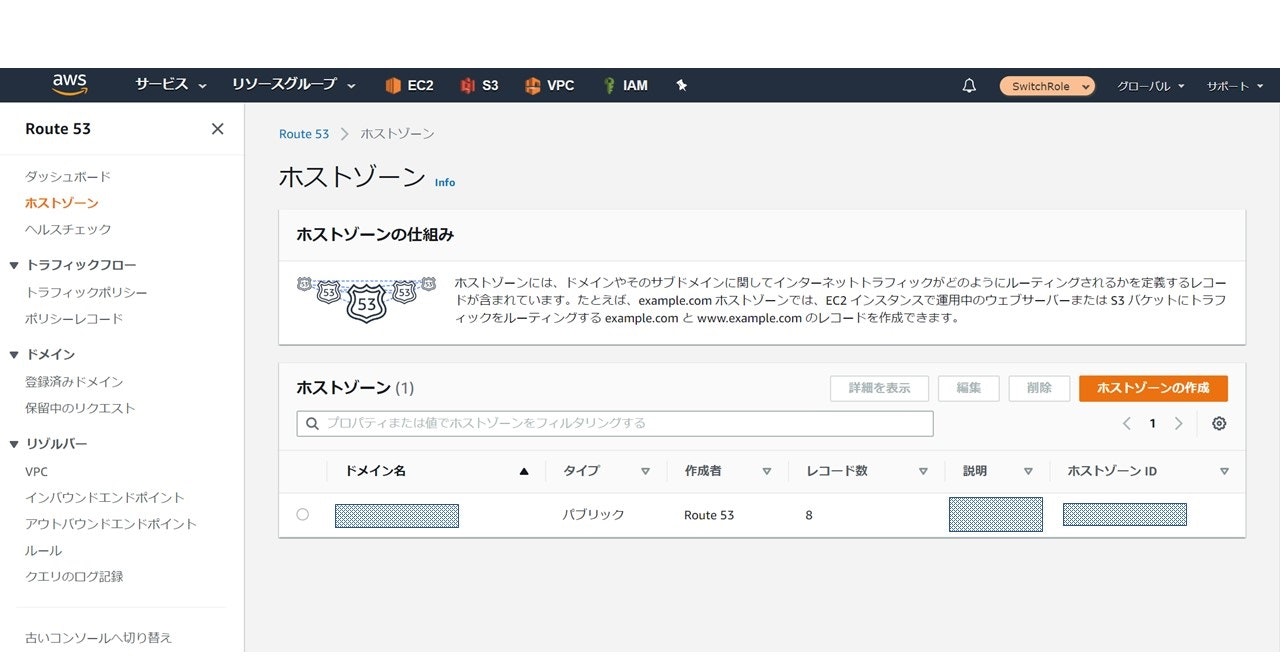1287x663 pixels.
Task: Click the pin shortcut star icon
Action: click(681, 85)
